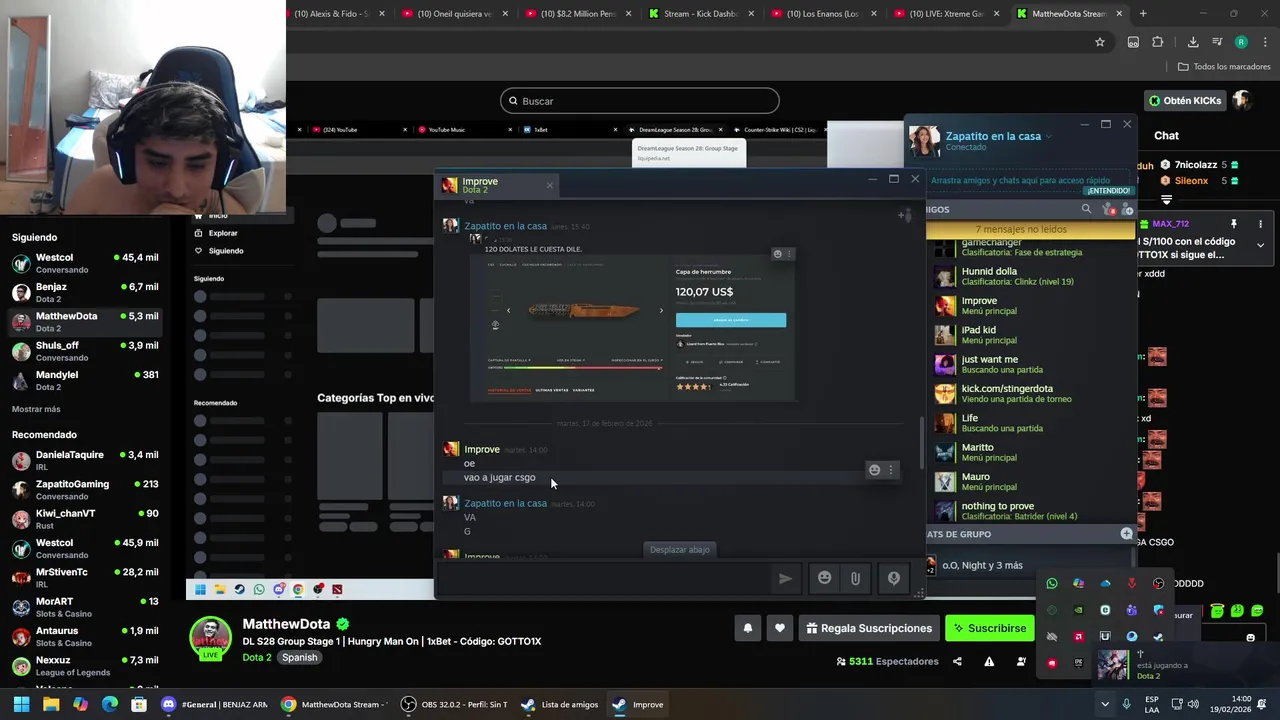
Task: Expand Zapatito en la casa status dropdown
Action: pos(1048,136)
